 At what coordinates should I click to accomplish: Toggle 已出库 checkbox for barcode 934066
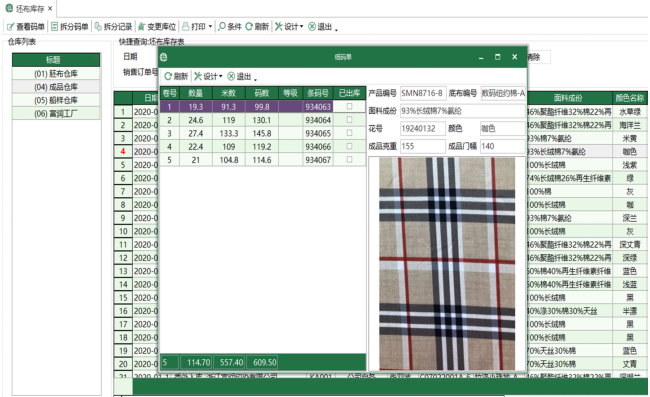pyautogui.click(x=349, y=146)
